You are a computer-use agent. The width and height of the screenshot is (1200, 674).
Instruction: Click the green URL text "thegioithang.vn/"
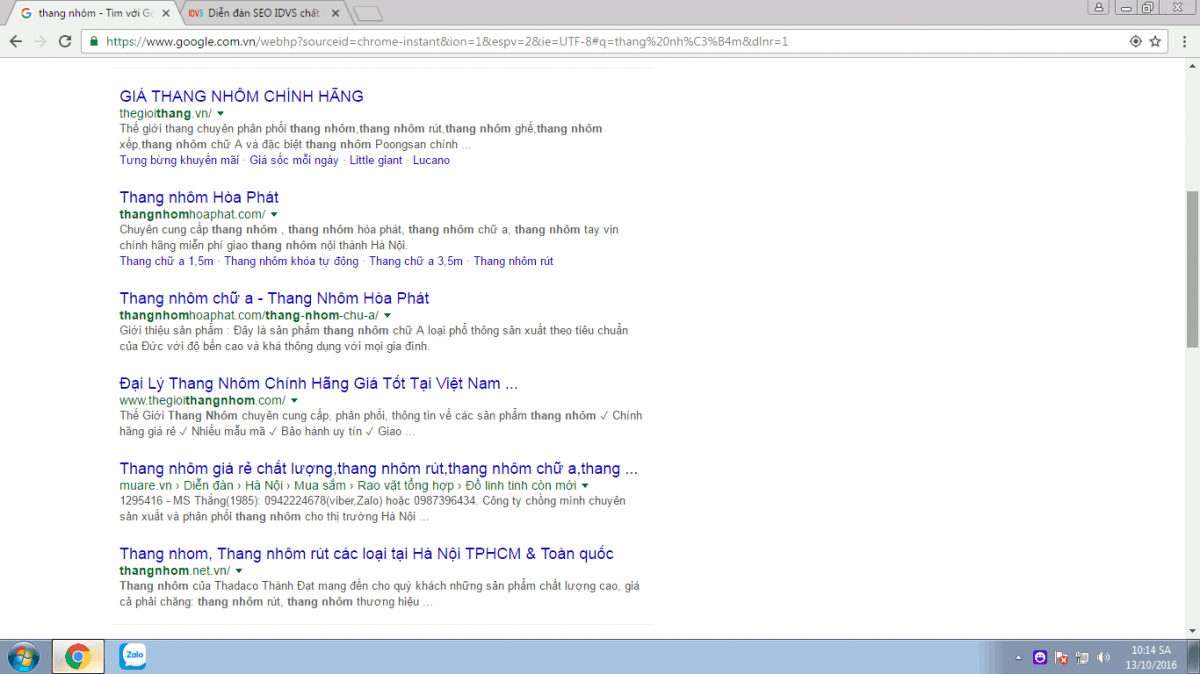pyautogui.click(x=165, y=114)
